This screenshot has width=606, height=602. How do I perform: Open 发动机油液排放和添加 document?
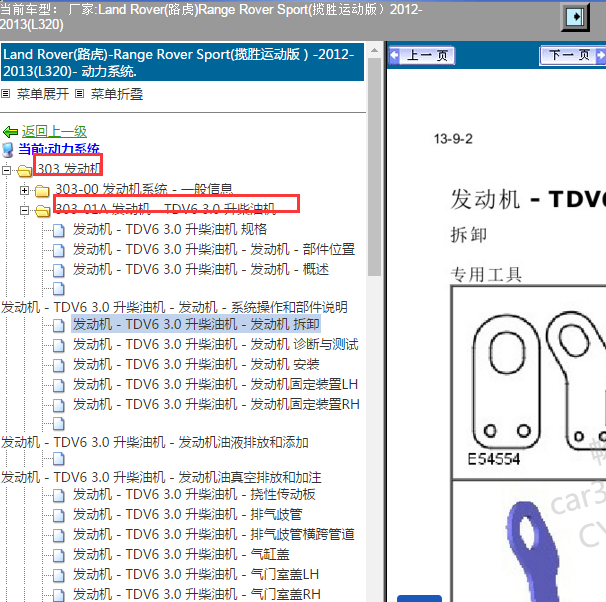(x=155, y=442)
